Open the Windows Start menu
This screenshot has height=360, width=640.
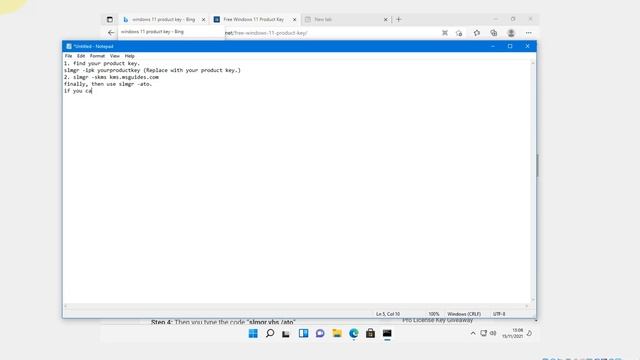point(253,333)
